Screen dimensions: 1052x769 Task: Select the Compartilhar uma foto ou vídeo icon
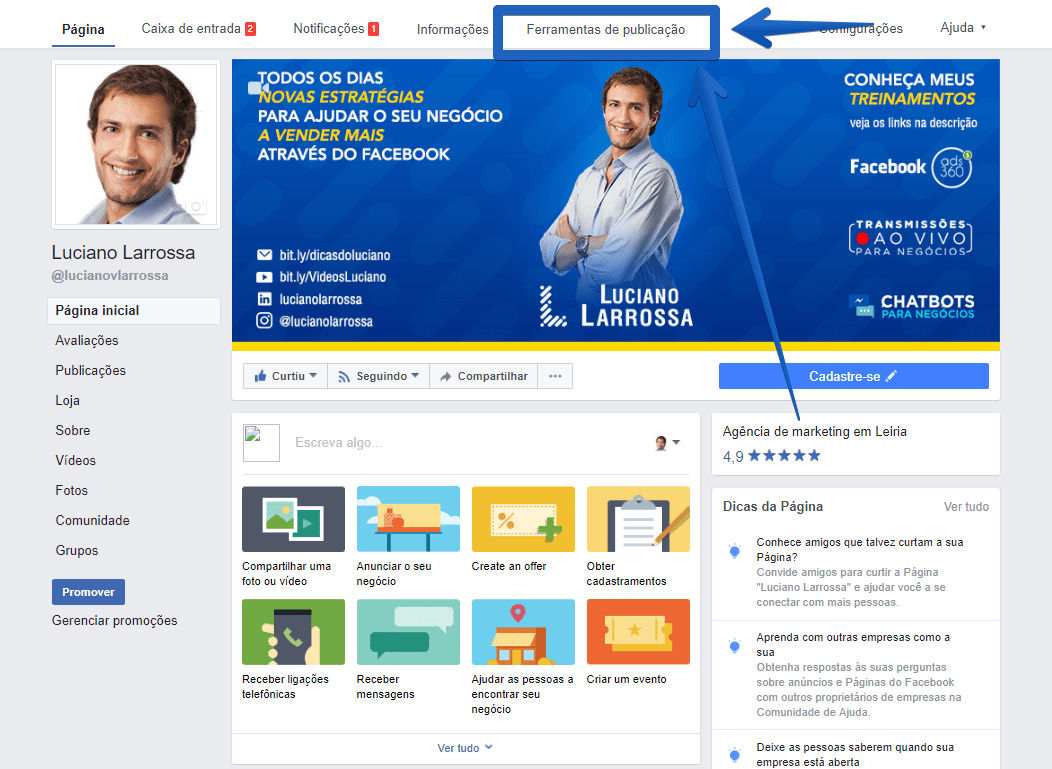(293, 519)
